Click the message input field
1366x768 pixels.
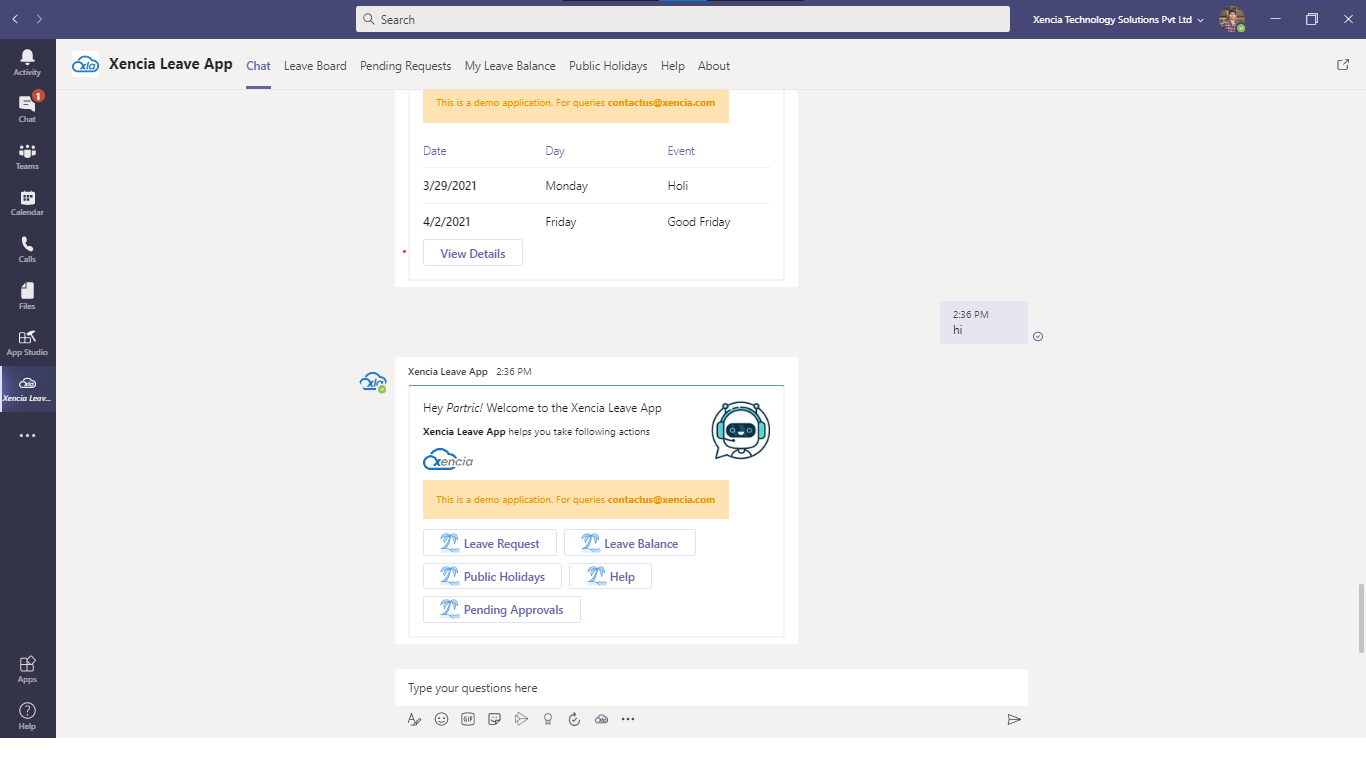point(710,687)
